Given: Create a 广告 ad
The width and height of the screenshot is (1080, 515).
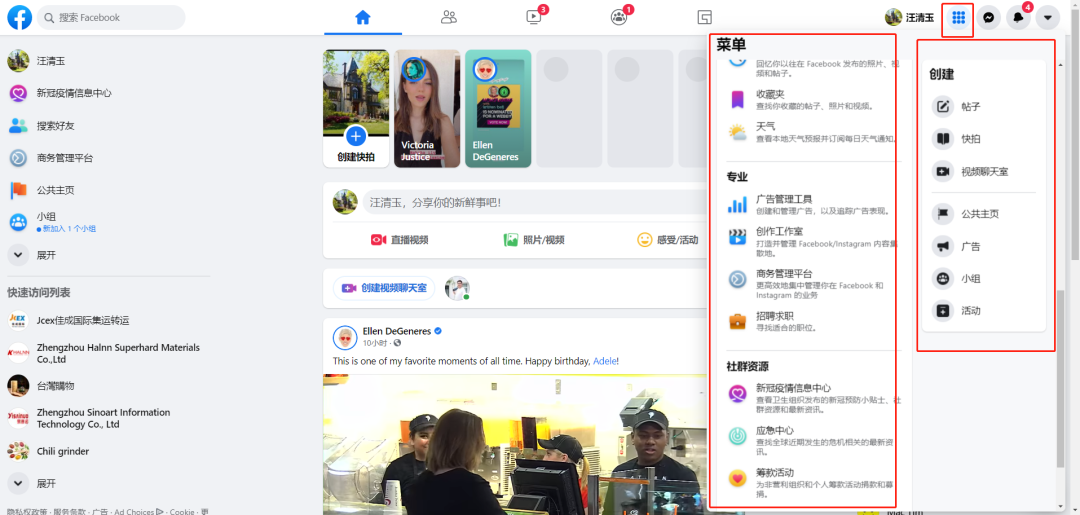Looking at the screenshot, I should click(984, 246).
